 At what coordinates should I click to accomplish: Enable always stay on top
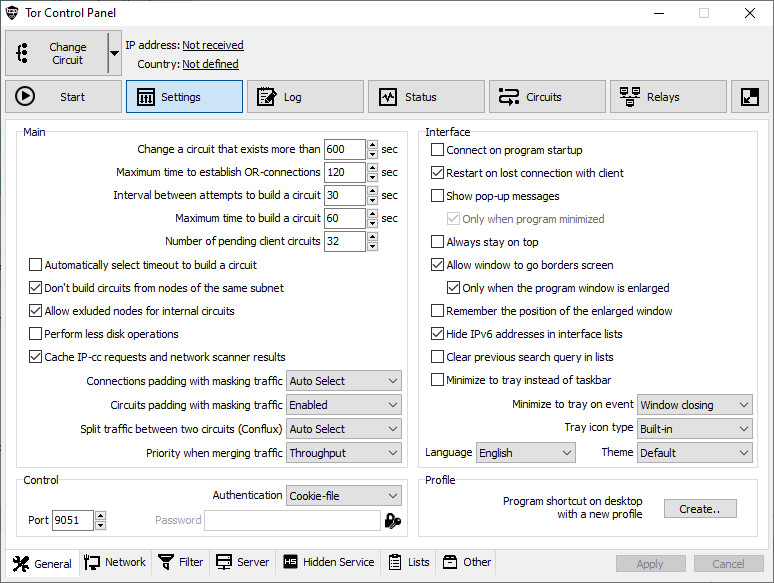point(437,242)
